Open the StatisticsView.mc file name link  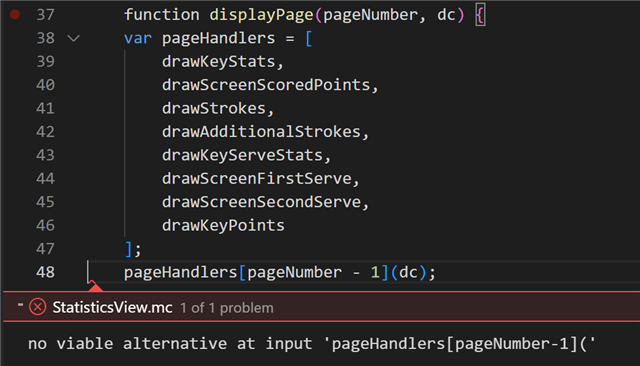point(112,307)
